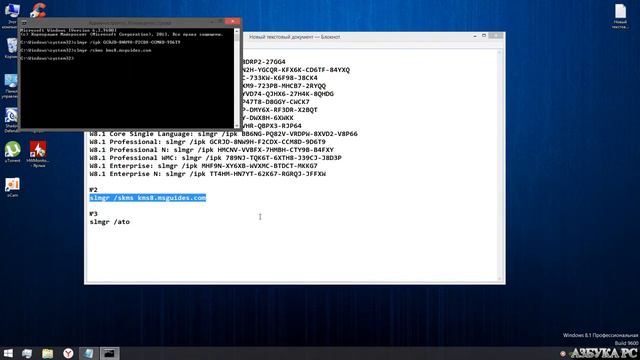Click the key ending 'QBPX3-RJP64' in Notepad
Viewport: 640px width, 360px height.
(272, 126)
